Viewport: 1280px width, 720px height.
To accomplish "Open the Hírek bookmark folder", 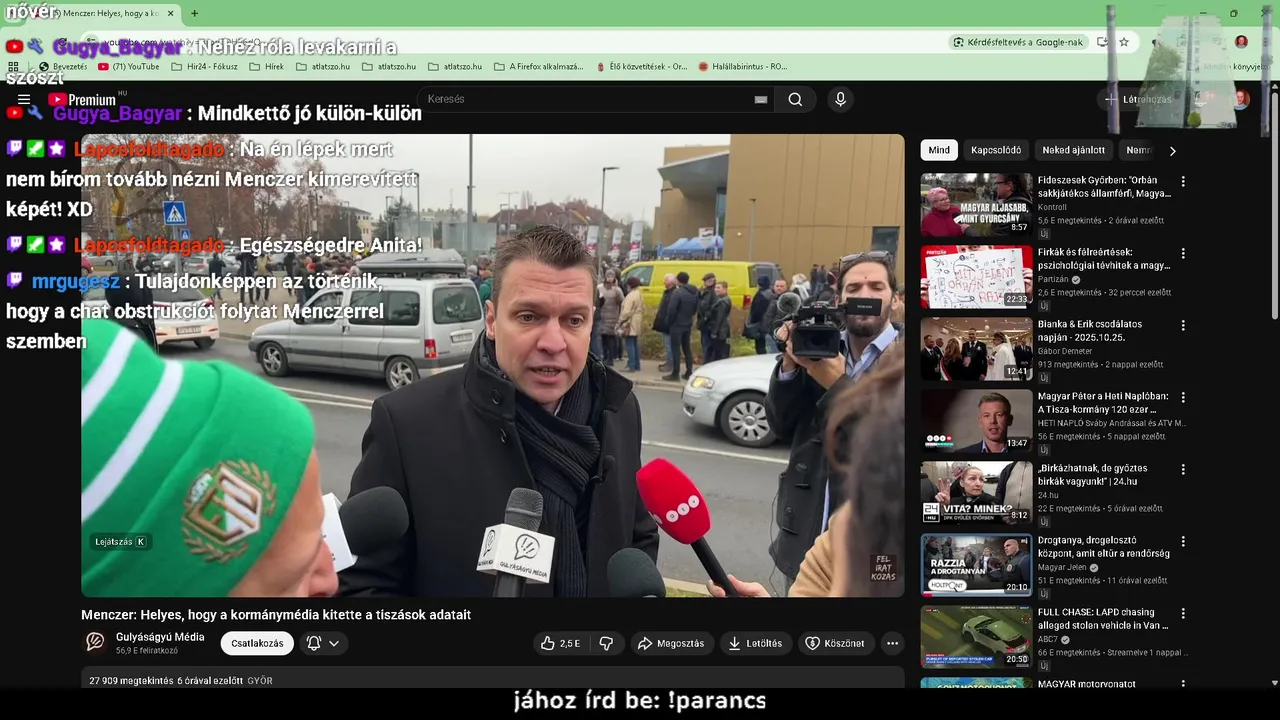I will pos(266,66).
